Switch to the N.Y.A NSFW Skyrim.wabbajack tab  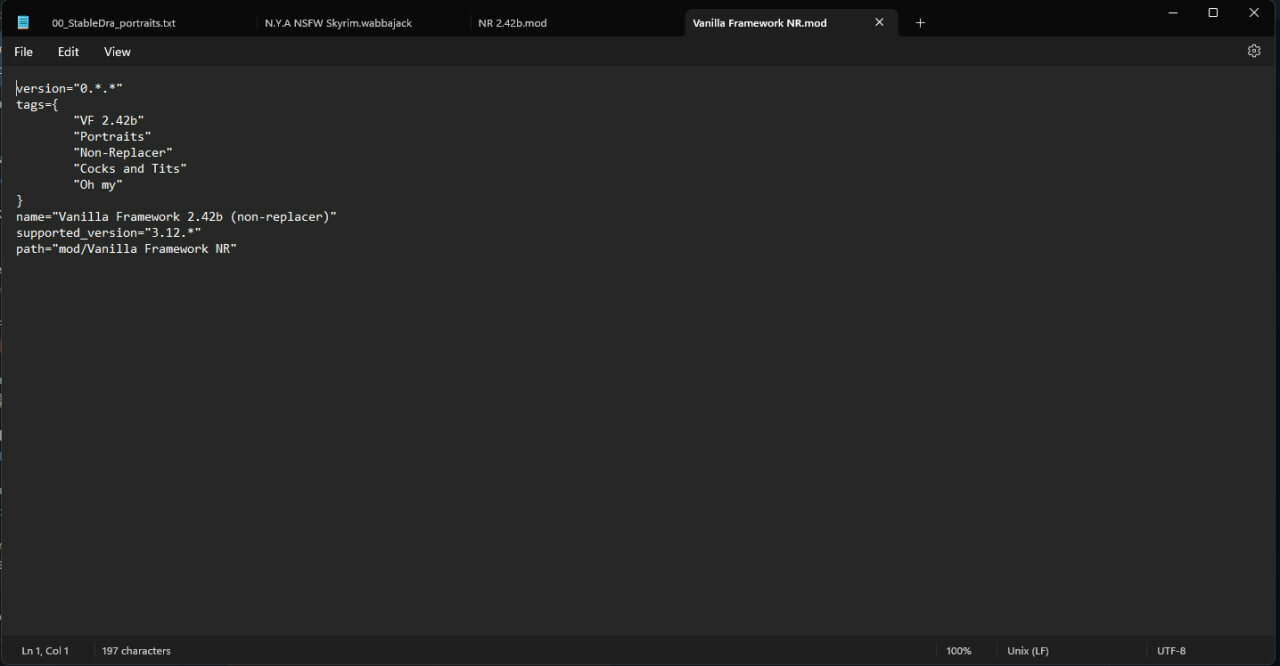point(337,22)
